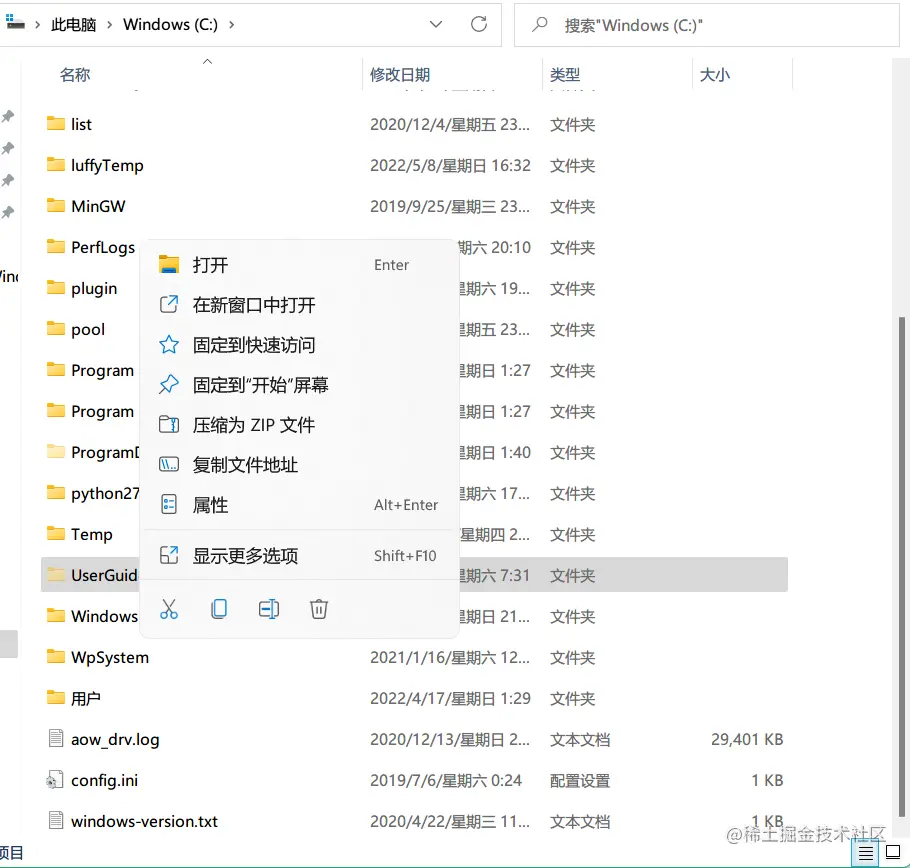910x868 pixels.
Task: Click the Temp folder icon
Action: click(56, 533)
